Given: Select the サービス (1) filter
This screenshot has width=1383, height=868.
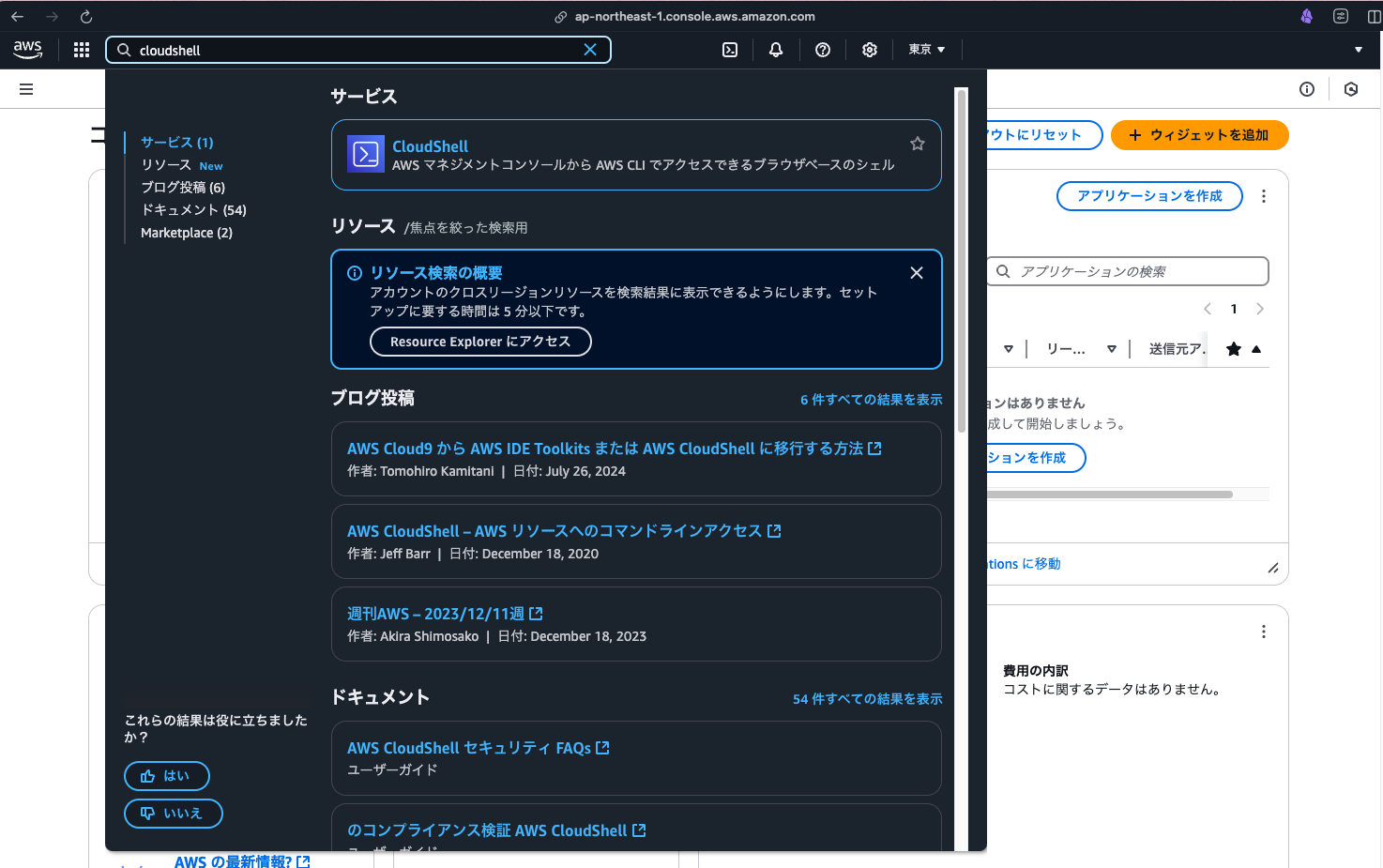Looking at the screenshot, I should pyautogui.click(x=177, y=143).
